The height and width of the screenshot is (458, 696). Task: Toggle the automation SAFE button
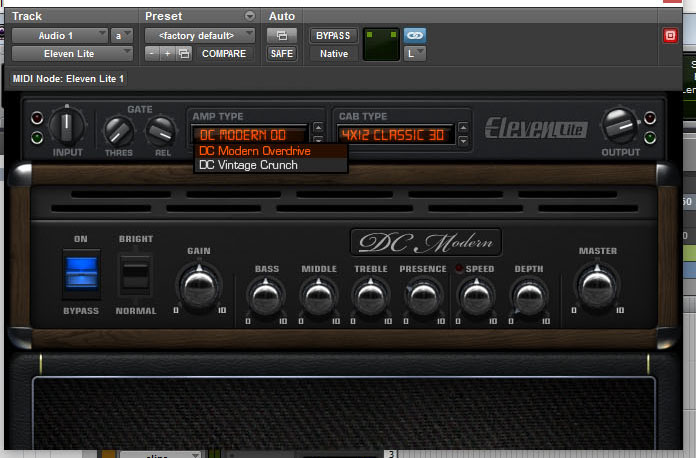(281, 54)
